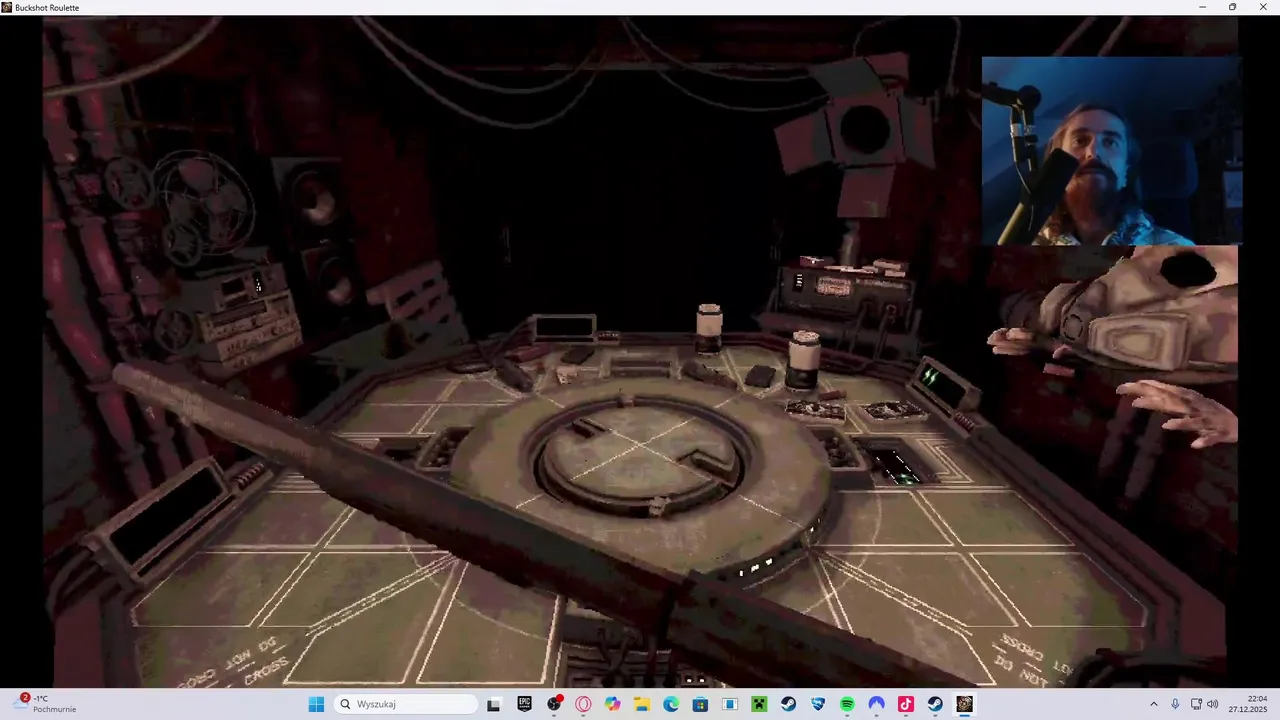This screenshot has height=720, width=1280.
Task: Open OBS Studio taskbar icon
Action: 554,704
